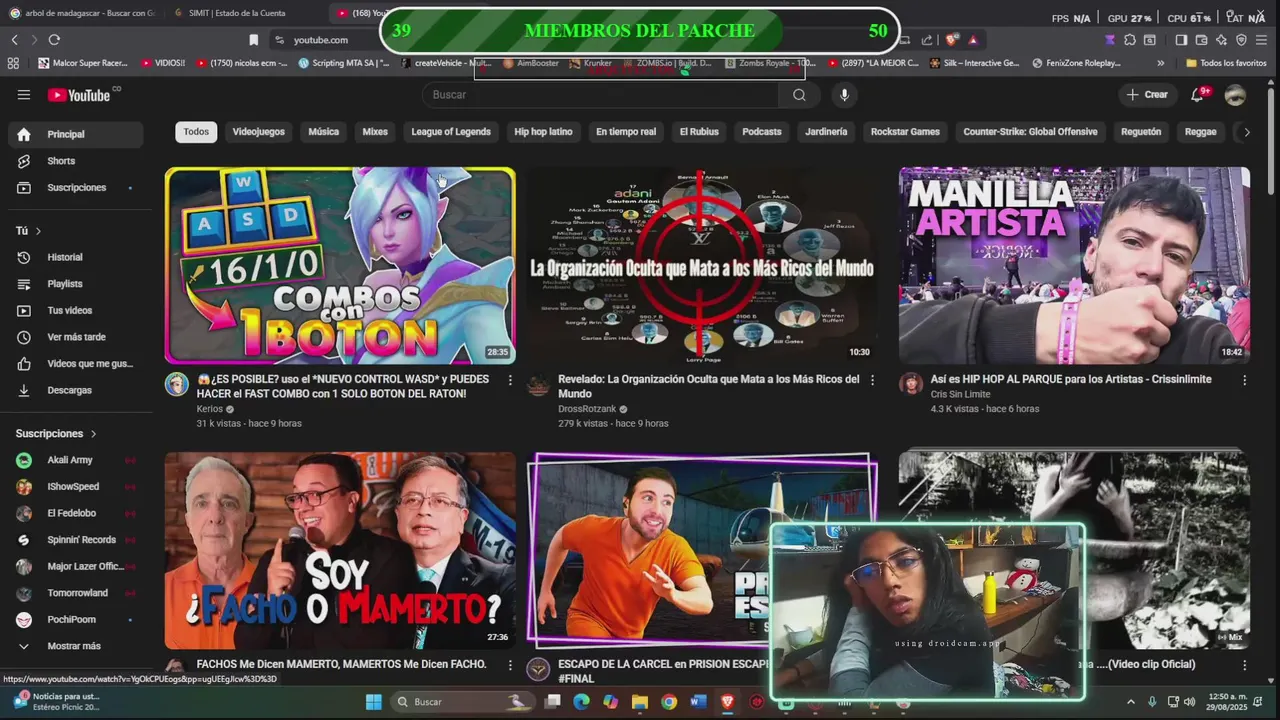
Task: Go to Principal in sidebar
Action: tap(75, 134)
